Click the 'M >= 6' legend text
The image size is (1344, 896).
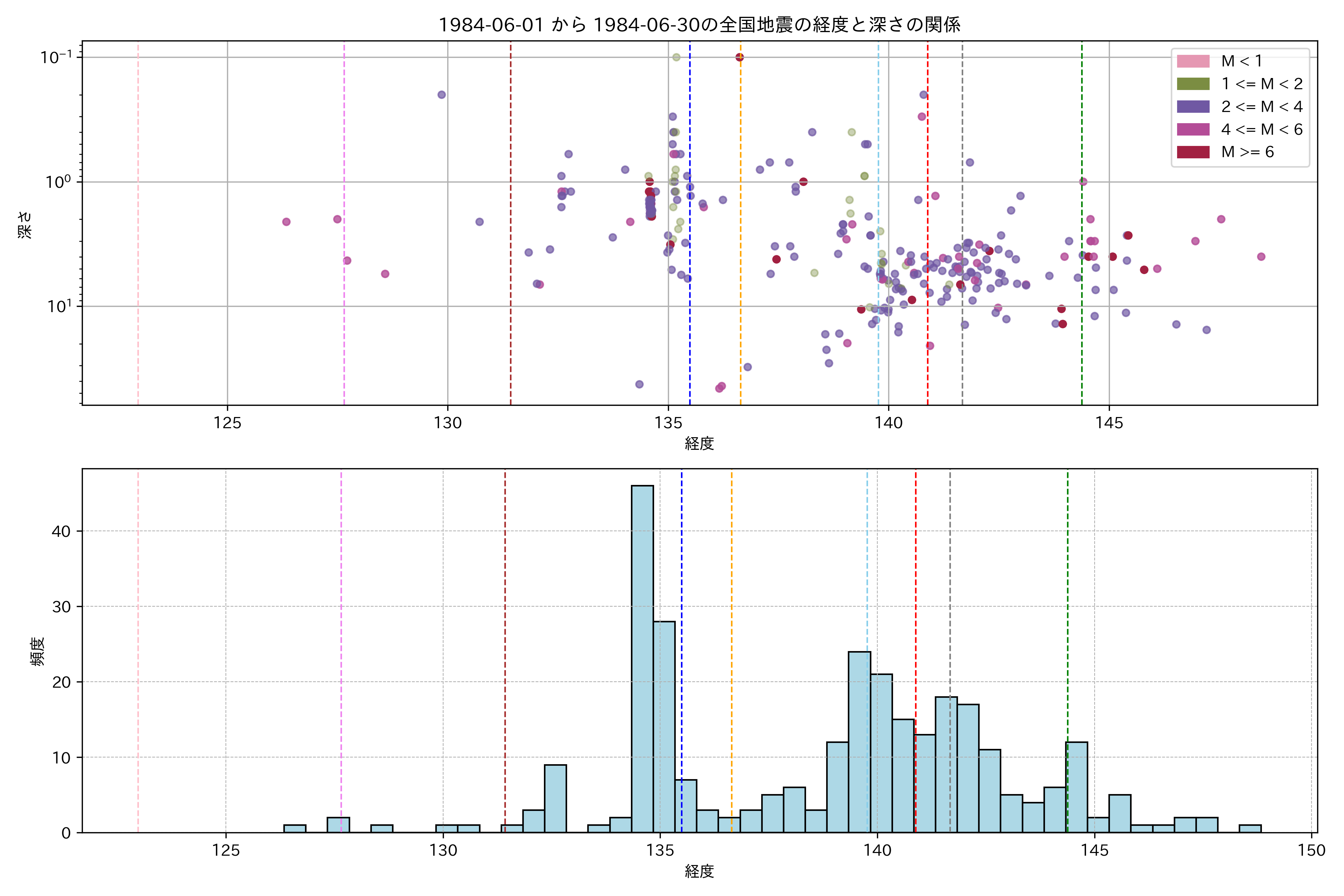pyautogui.click(x=1247, y=152)
